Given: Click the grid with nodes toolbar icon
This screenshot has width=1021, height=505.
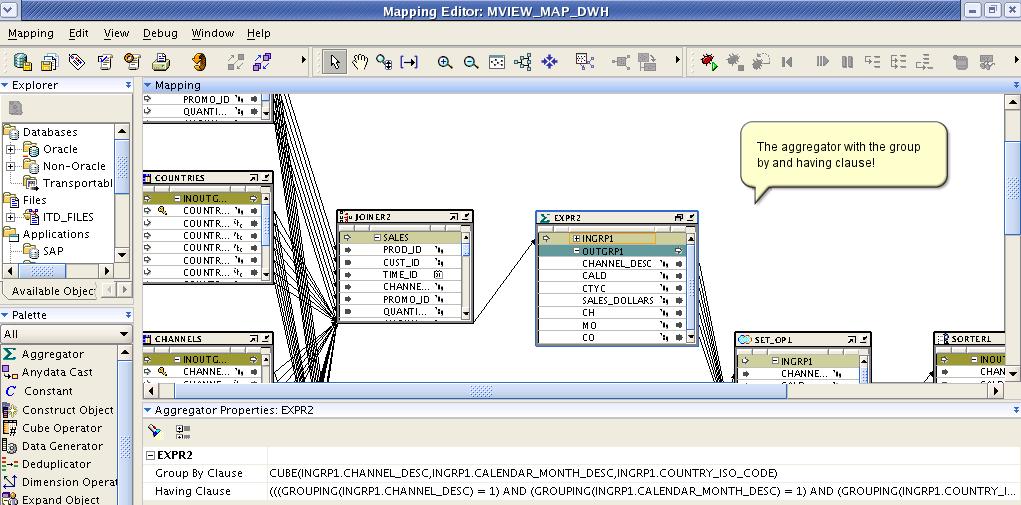Looking at the screenshot, I should pos(585,62).
